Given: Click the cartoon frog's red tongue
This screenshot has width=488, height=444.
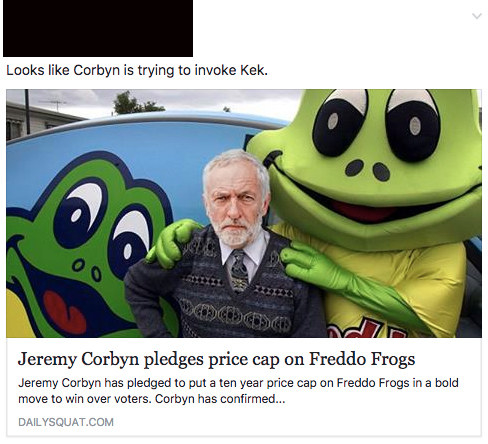Looking at the screenshot, I should [64, 313].
